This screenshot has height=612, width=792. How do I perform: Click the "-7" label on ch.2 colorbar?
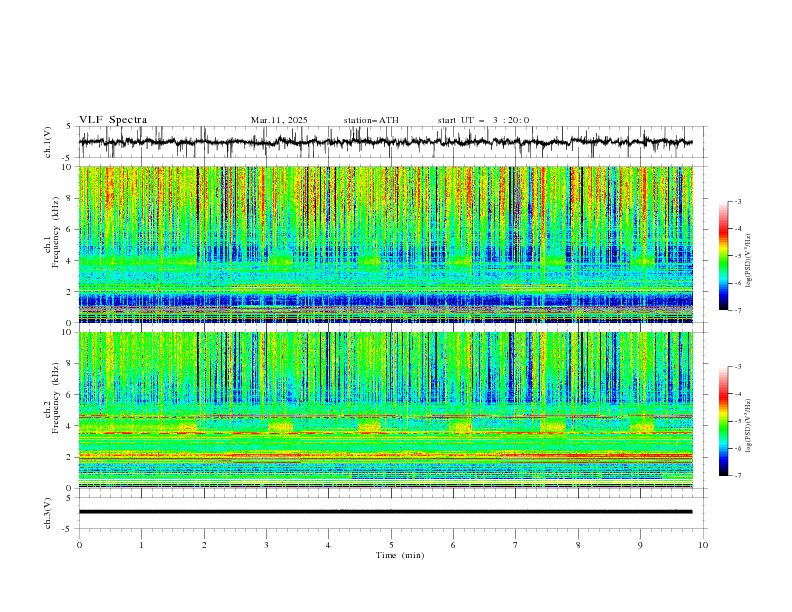click(x=737, y=476)
